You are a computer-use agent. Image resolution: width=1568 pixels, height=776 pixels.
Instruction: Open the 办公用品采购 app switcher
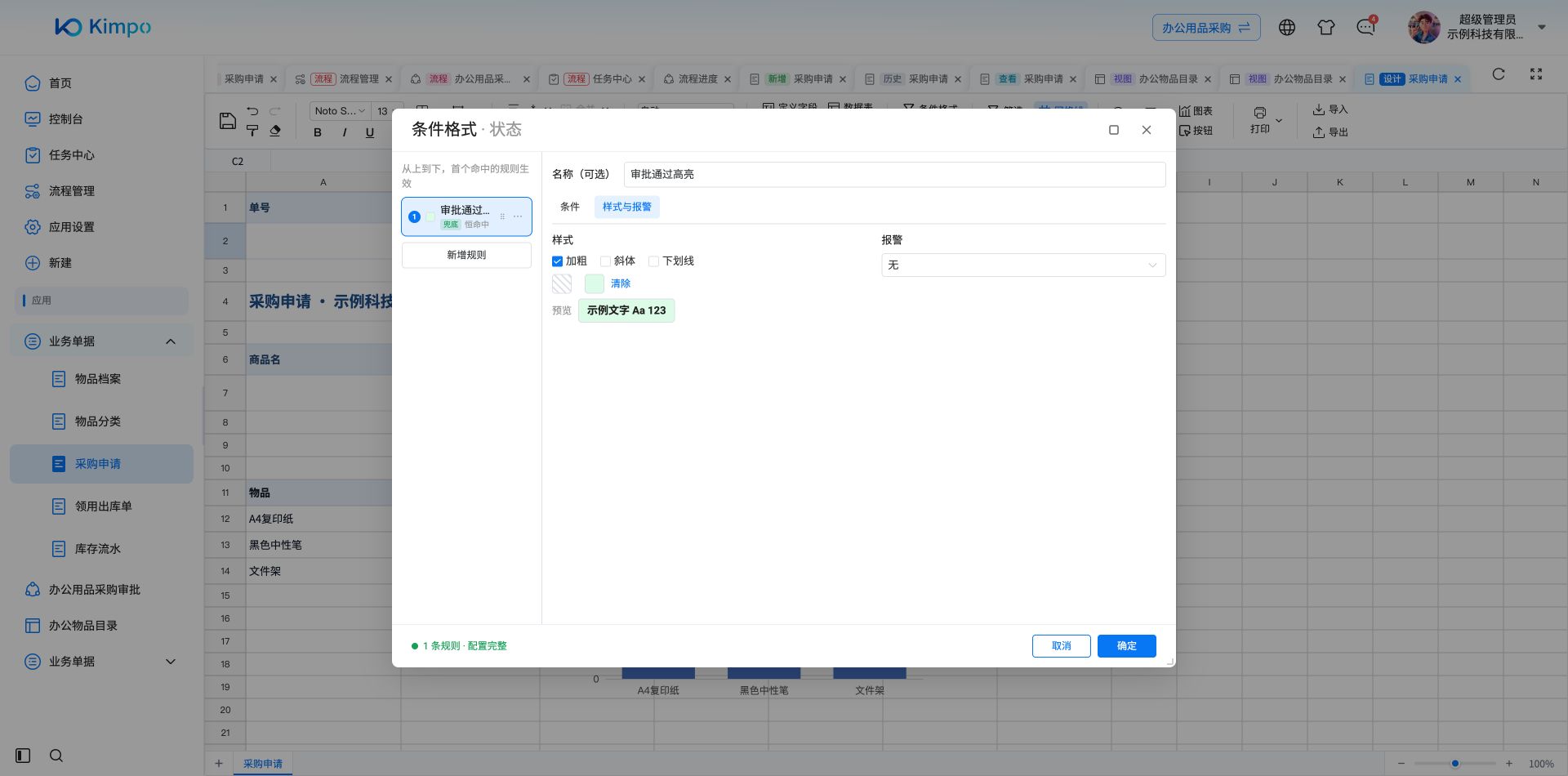point(1206,28)
